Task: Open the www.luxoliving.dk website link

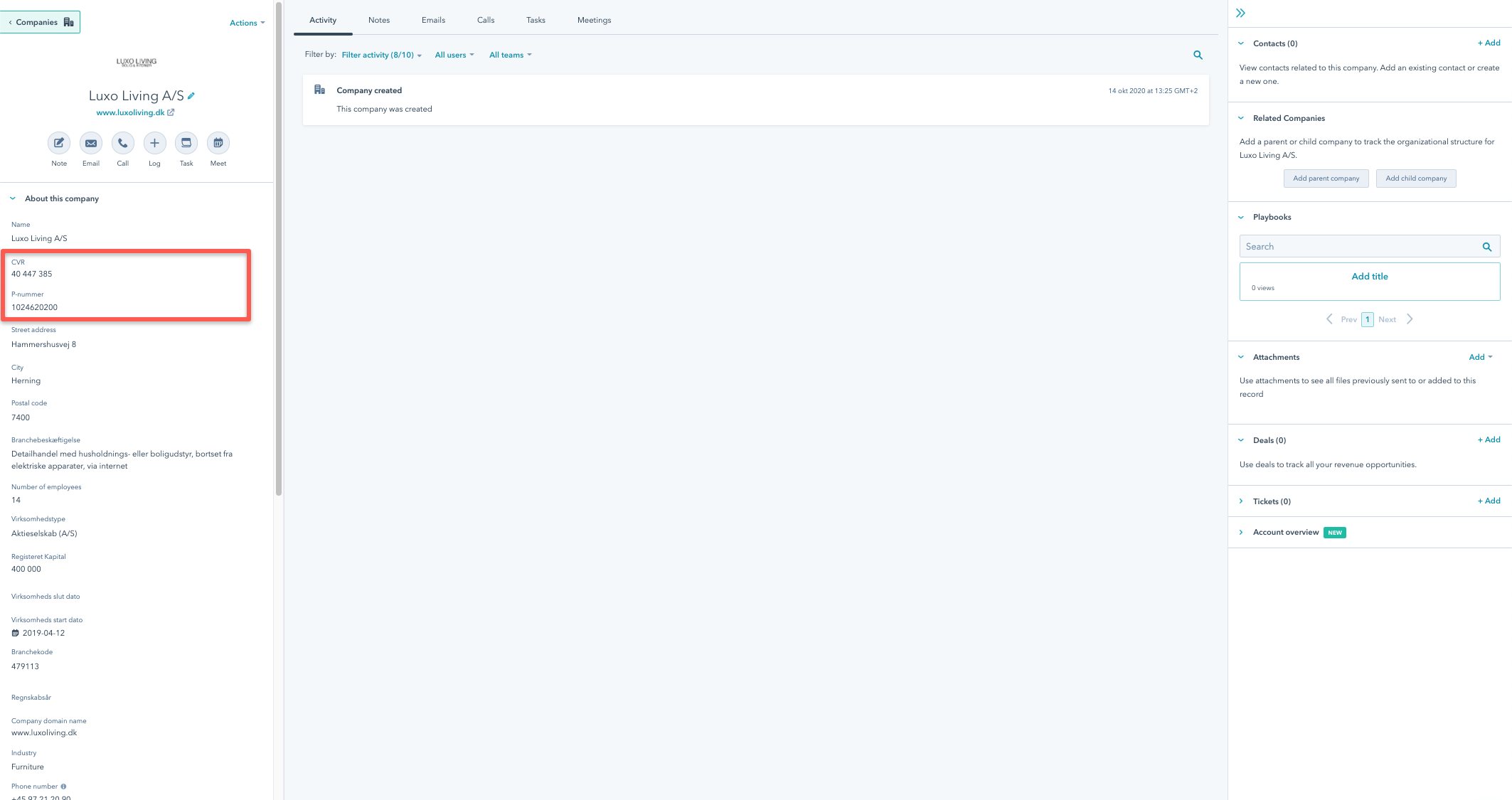Action: click(130, 112)
